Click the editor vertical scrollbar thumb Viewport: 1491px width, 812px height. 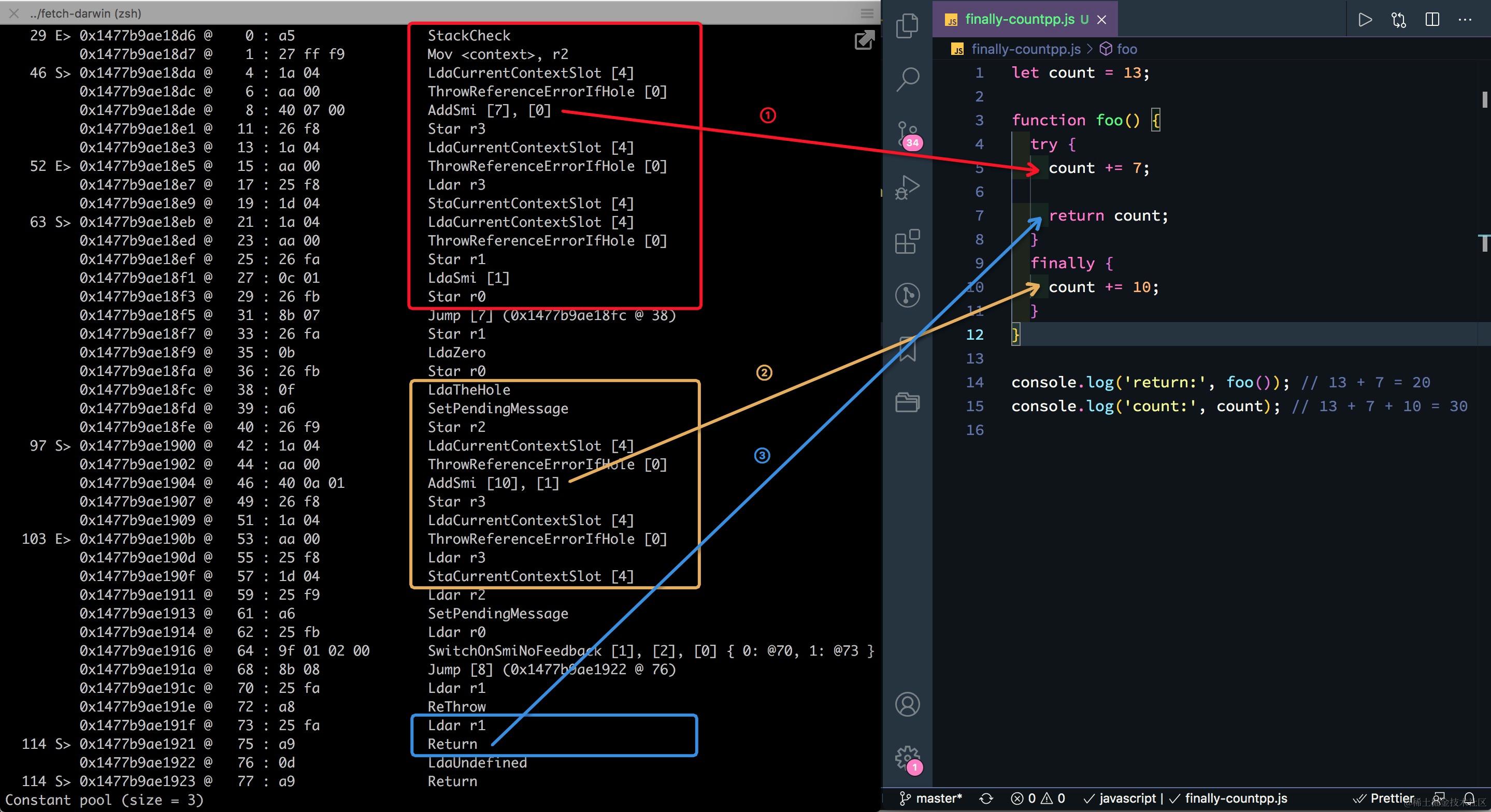[x=1485, y=99]
